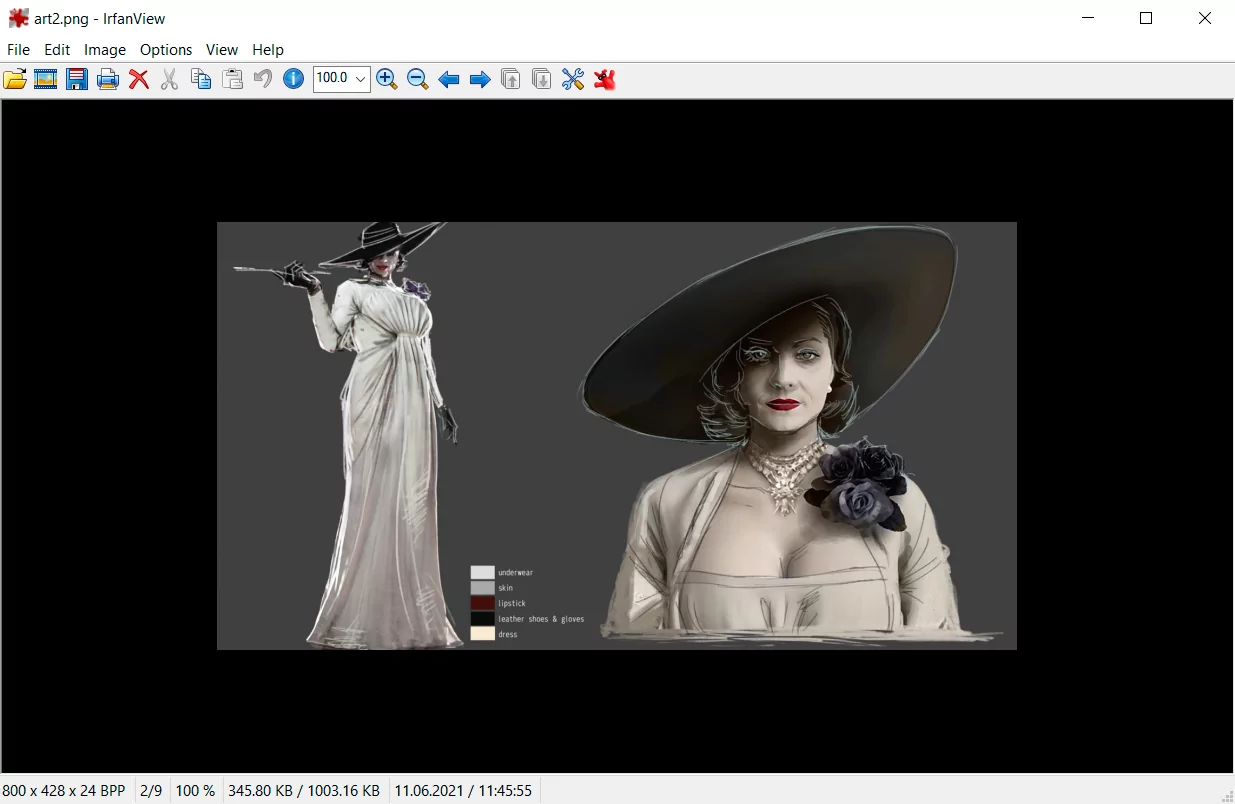1235x804 pixels.
Task: Click the 'dress' cream swatch in image
Action: [483, 634]
